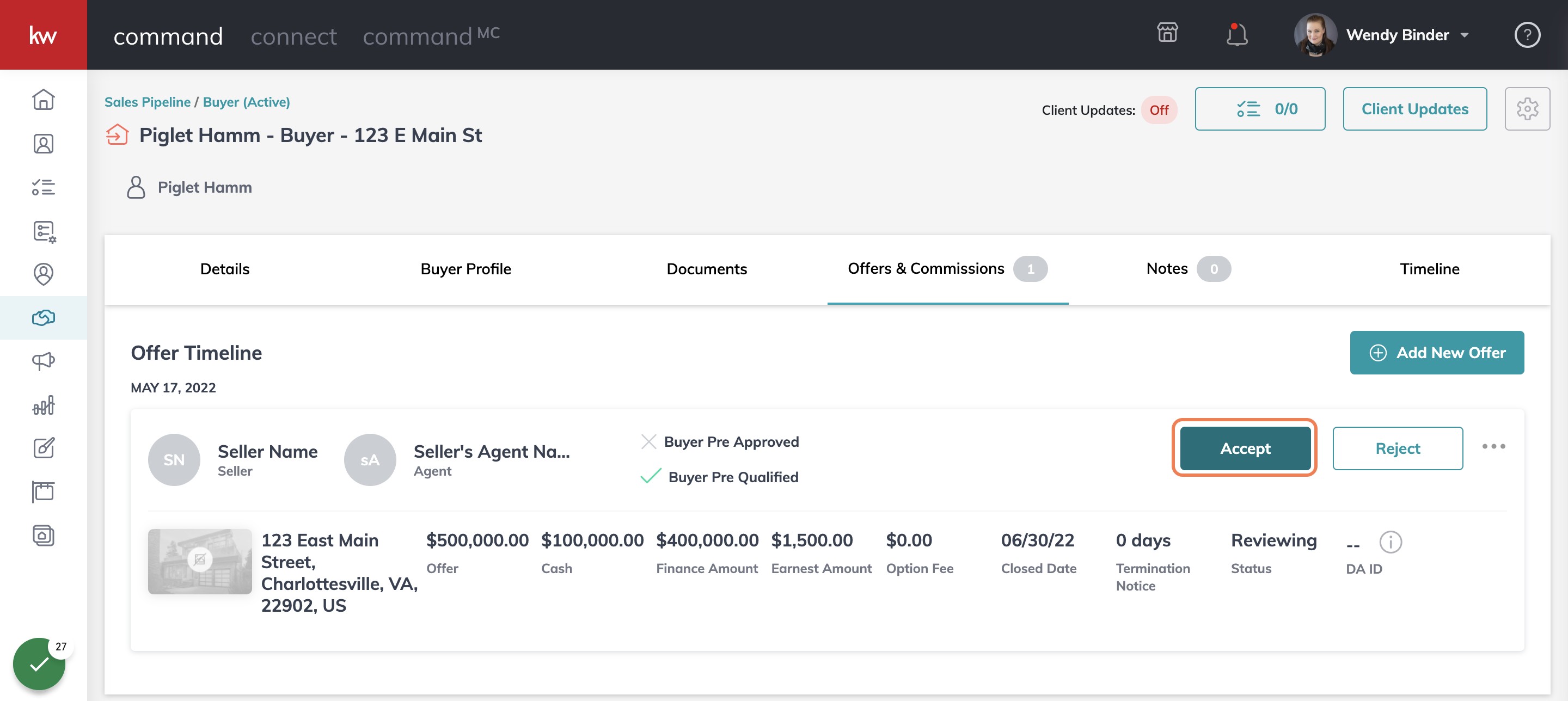Click the DA ID info icon
The height and width of the screenshot is (701, 1568).
1391,542
